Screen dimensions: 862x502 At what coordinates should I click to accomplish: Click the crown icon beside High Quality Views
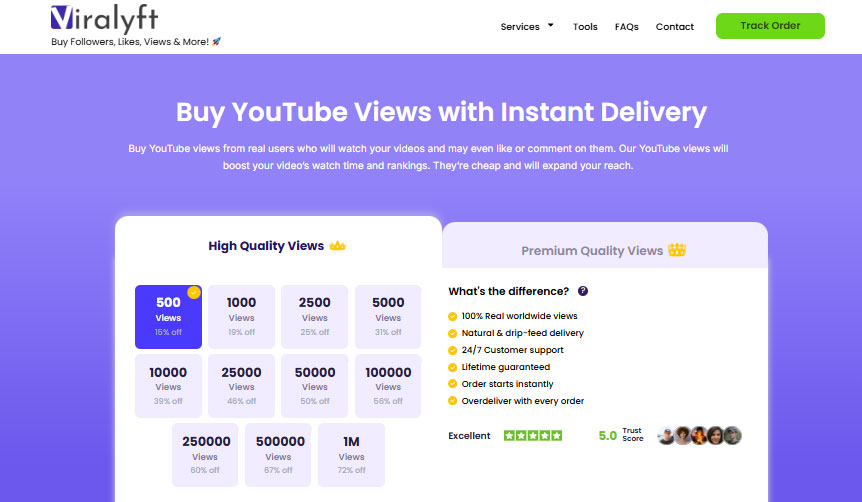pyautogui.click(x=337, y=245)
